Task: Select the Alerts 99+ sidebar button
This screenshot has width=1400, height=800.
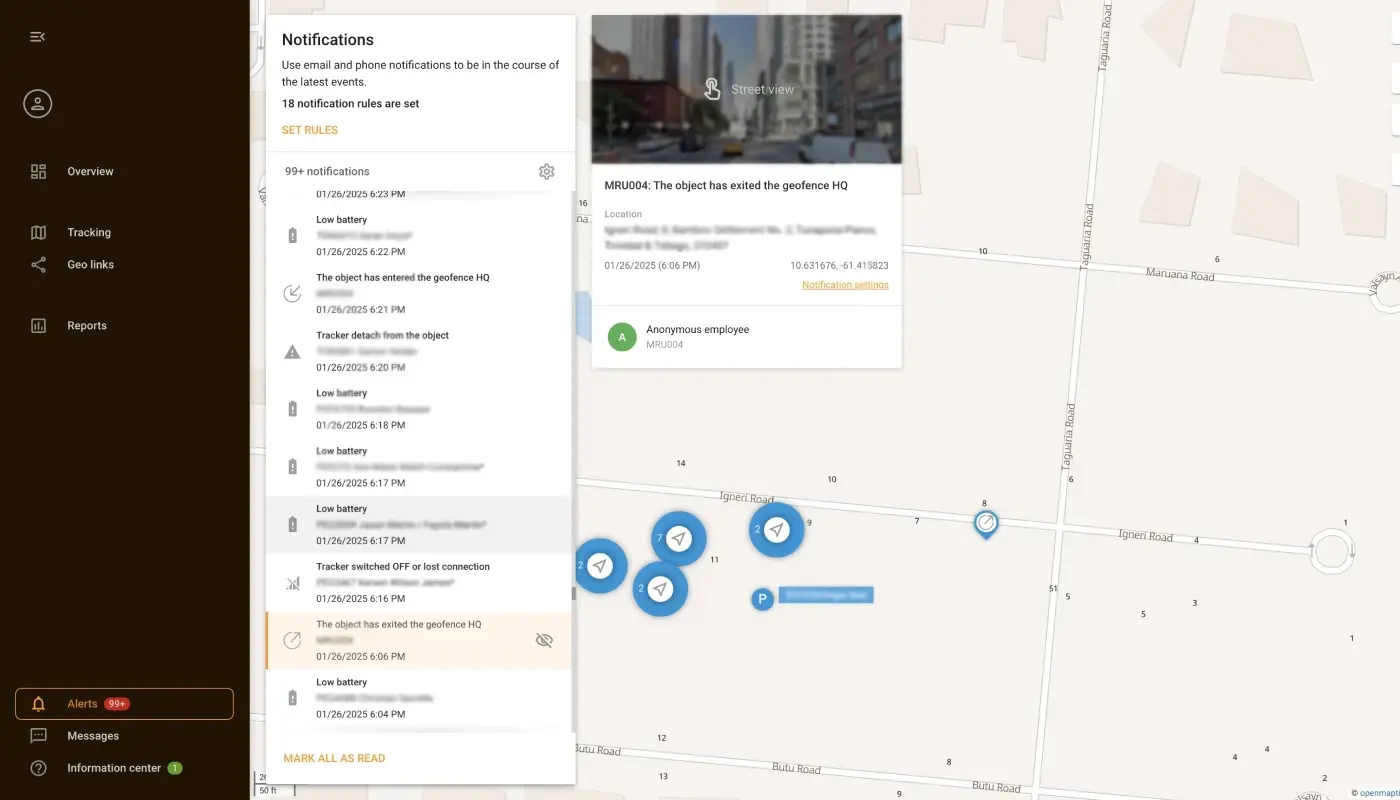Action: (x=124, y=704)
